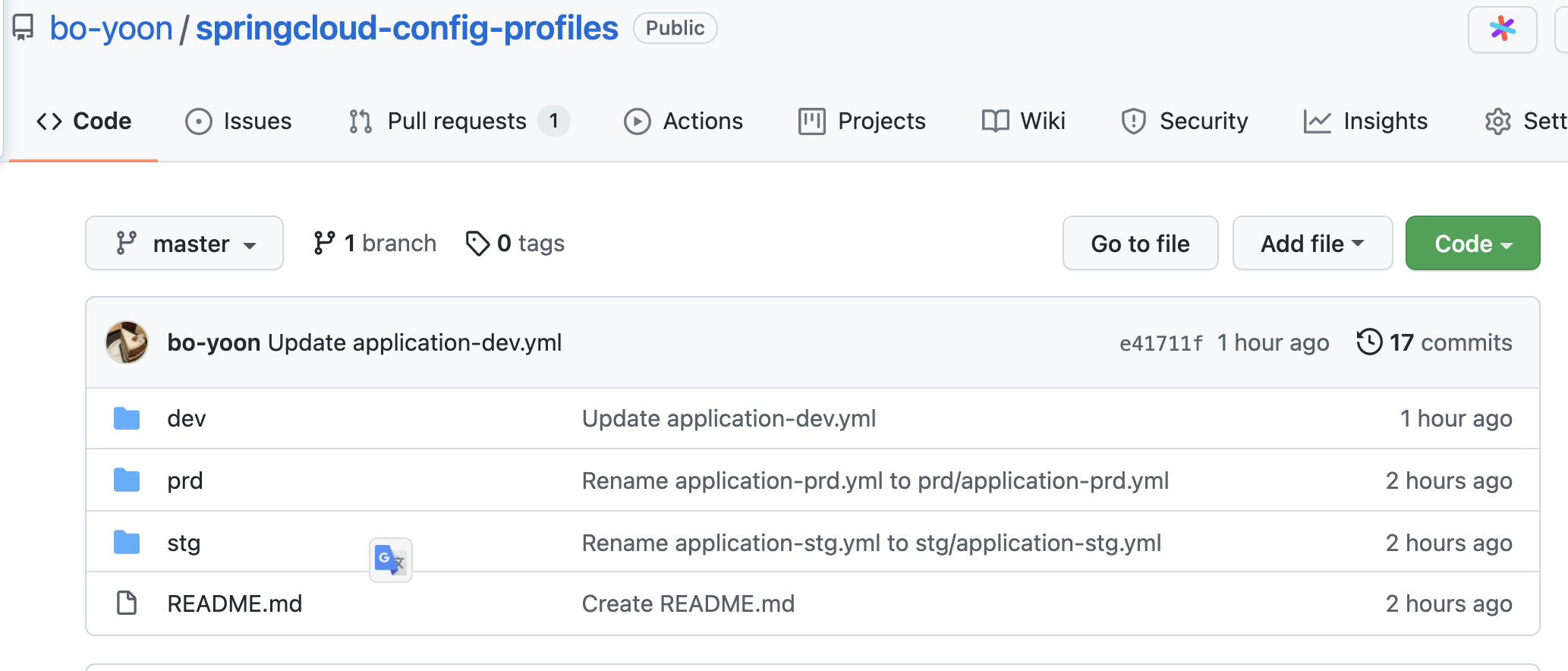The height and width of the screenshot is (671, 1568).
Task: Open commit hash e41711f
Action: 1161,343
